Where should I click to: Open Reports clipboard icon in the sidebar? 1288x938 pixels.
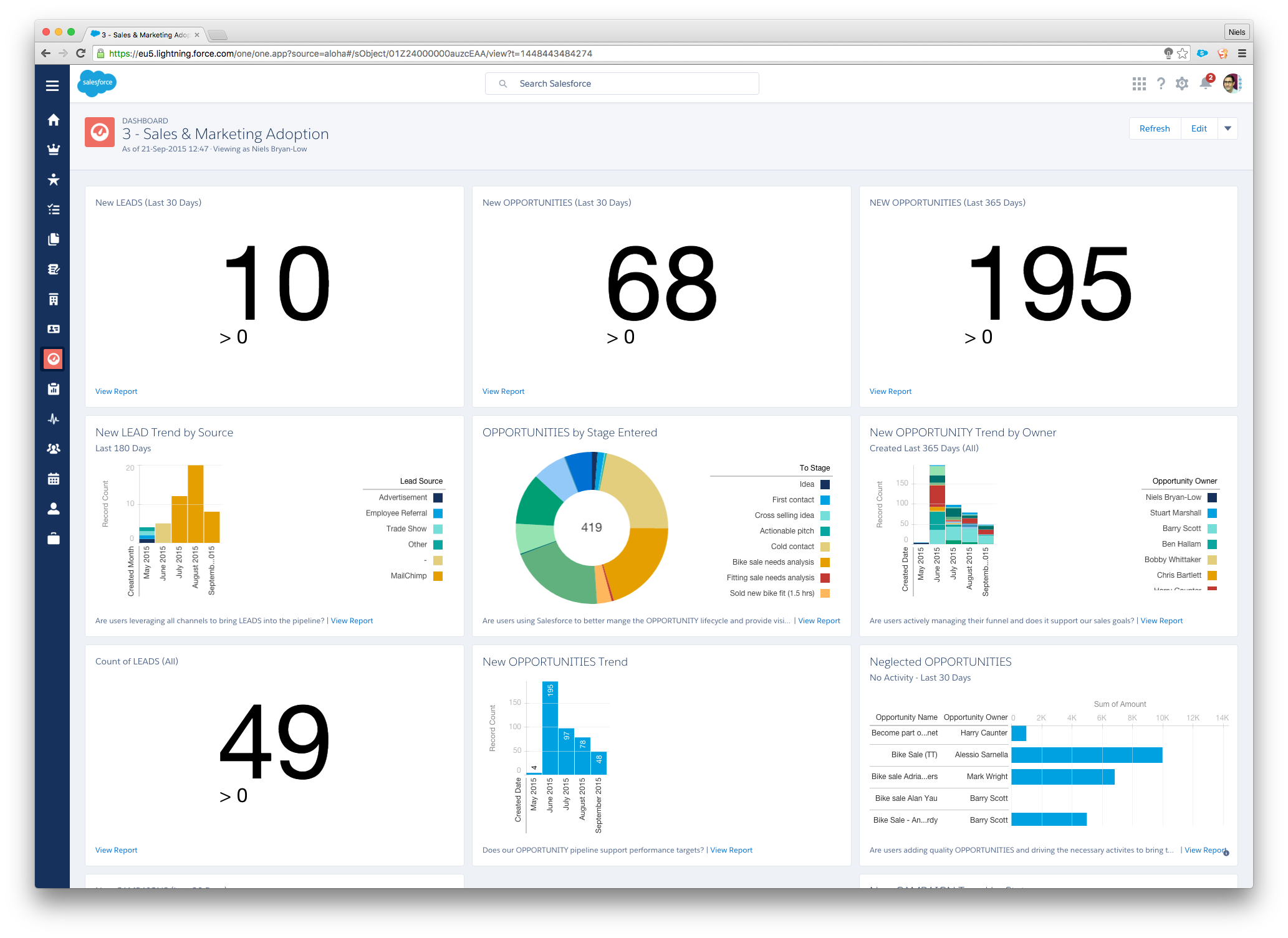pyautogui.click(x=54, y=389)
